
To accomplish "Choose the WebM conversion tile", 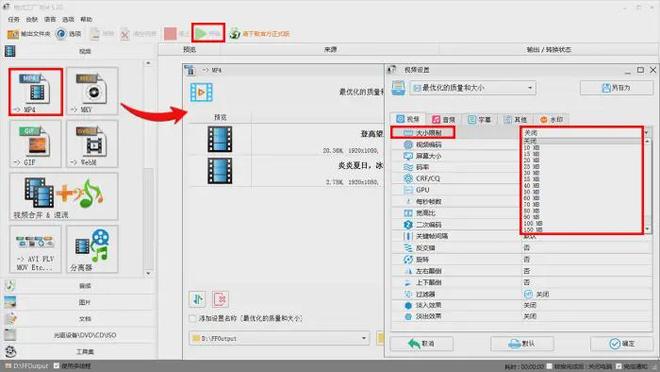I will point(92,144).
